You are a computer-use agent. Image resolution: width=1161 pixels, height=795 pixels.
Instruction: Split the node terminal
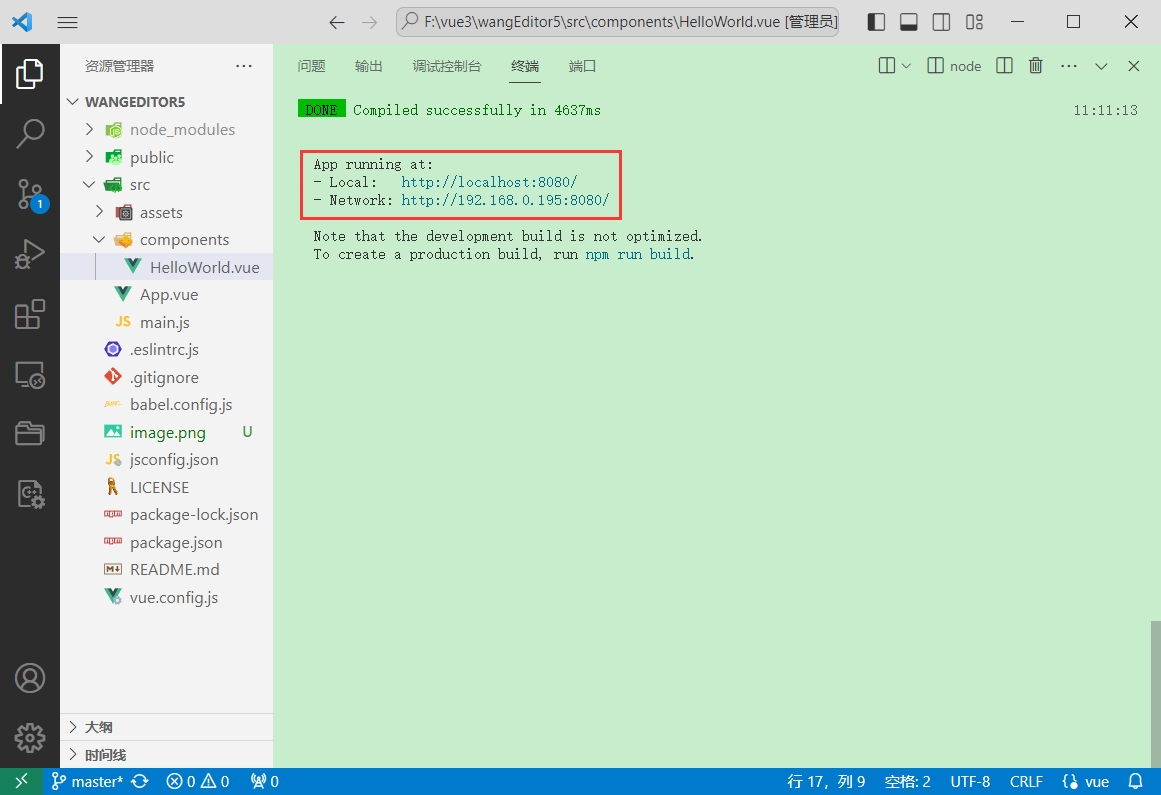(1004, 65)
